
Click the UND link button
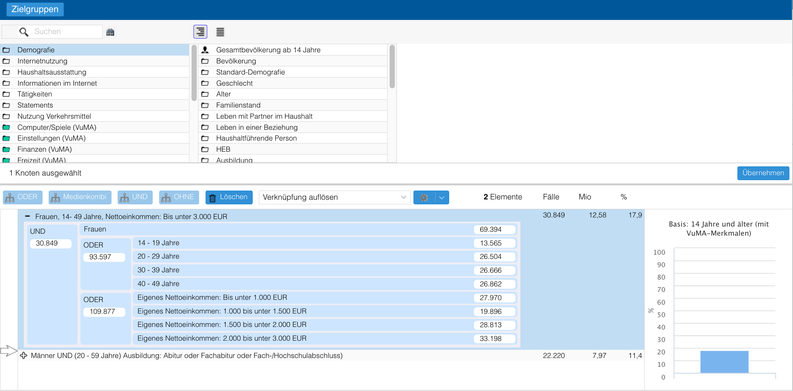tap(135, 197)
